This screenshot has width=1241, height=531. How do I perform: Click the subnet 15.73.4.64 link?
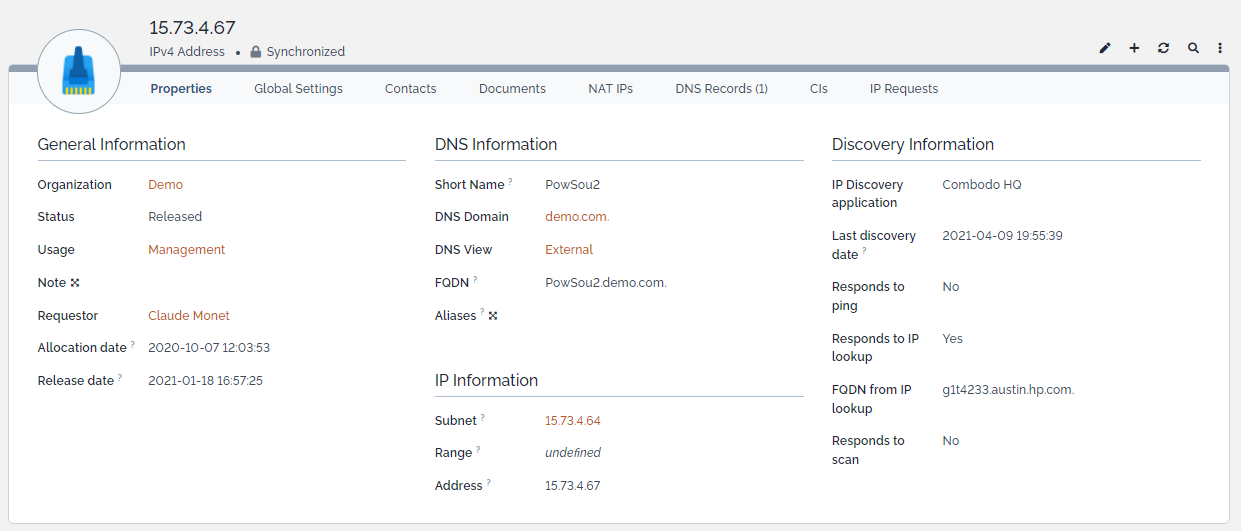coord(572,421)
